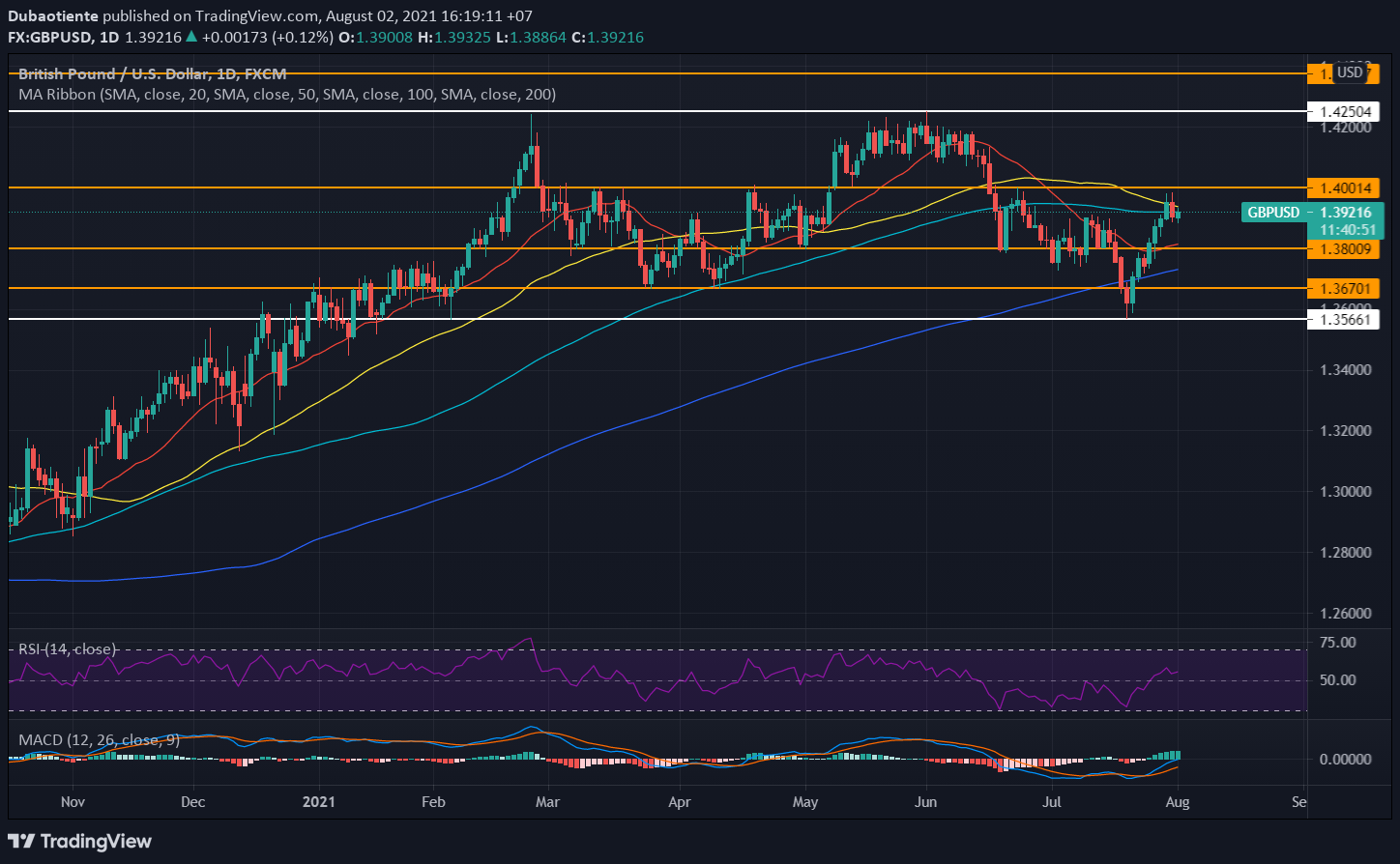1400x864 pixels.
Task: Select the MACD (12, 26, close, 9) label
Action: pos(100,739)
